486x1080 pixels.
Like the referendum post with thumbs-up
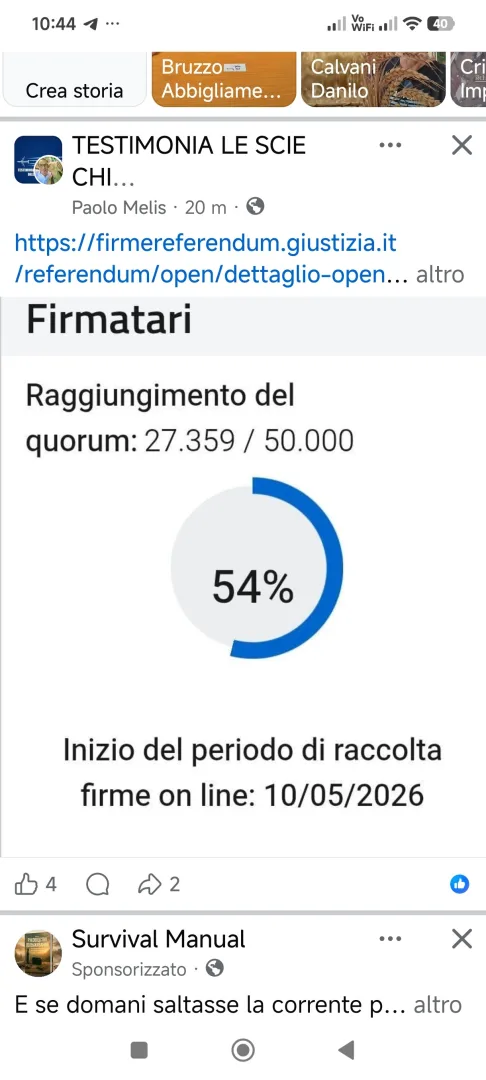coord(26,884)
